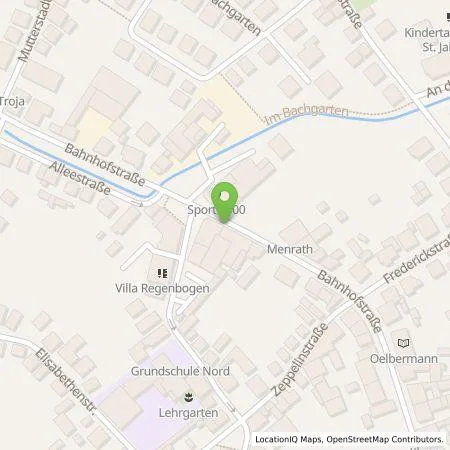Image resolution: width=450 pixels, height=450 pixels.
Task: Click the Elisabethenstr. street label
Action: point(66,381)
